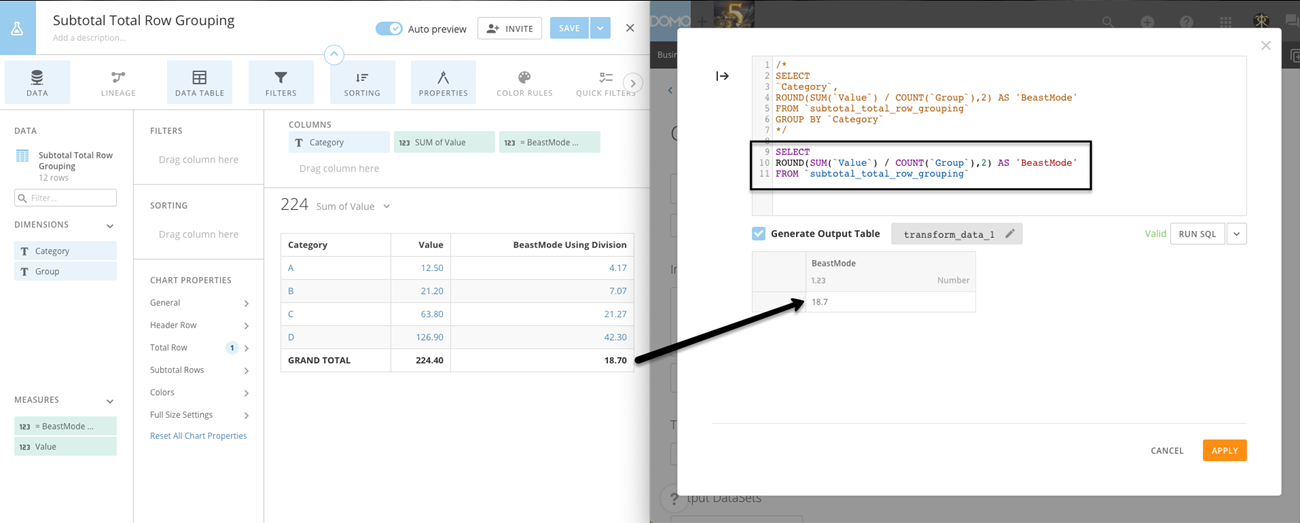
Task: Click CANCEL in the SQL dialog
Action: point(1167,451)
